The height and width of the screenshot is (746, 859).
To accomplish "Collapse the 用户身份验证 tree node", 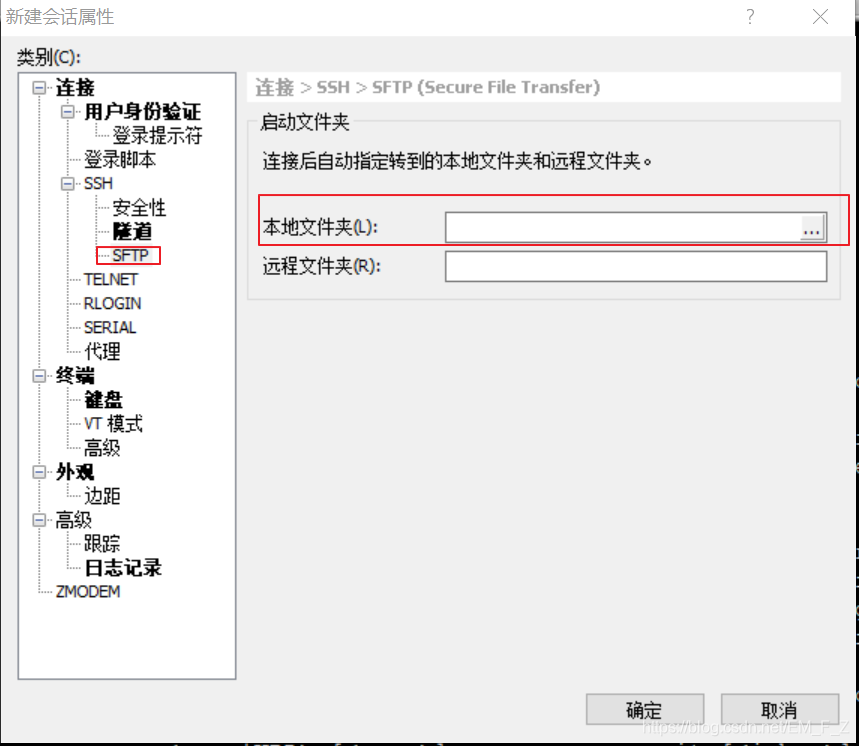I will pos(67,112).
